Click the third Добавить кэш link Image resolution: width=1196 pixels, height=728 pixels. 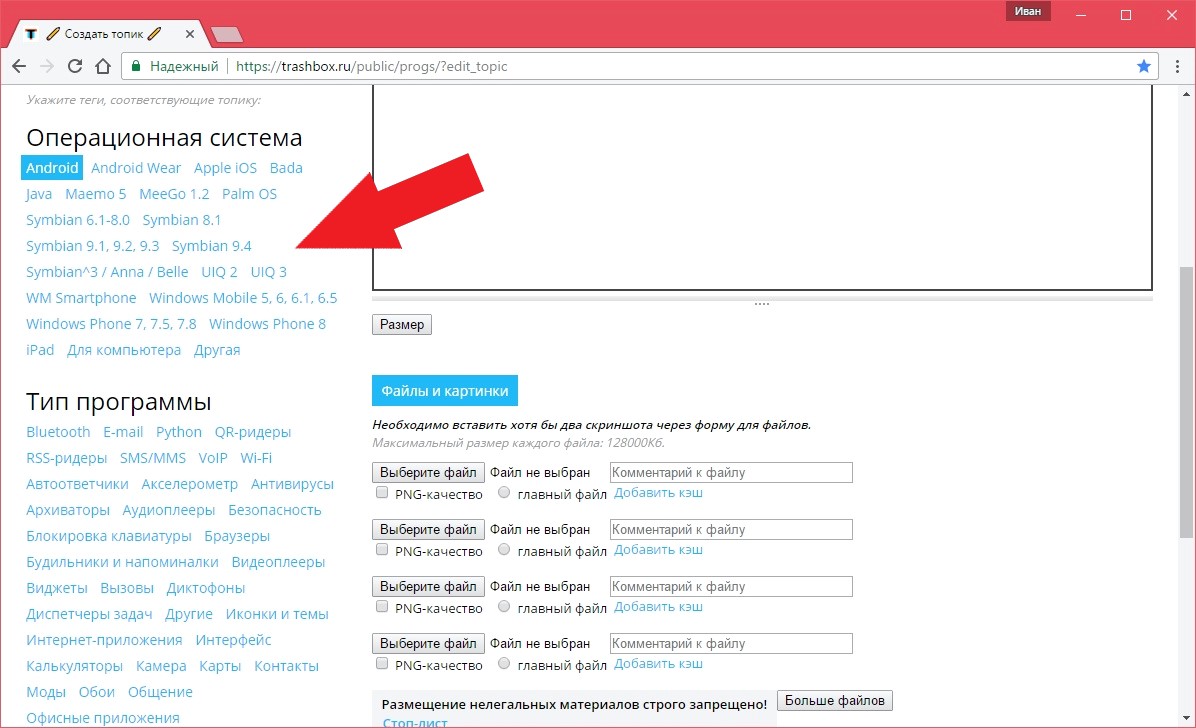[658, 607]
